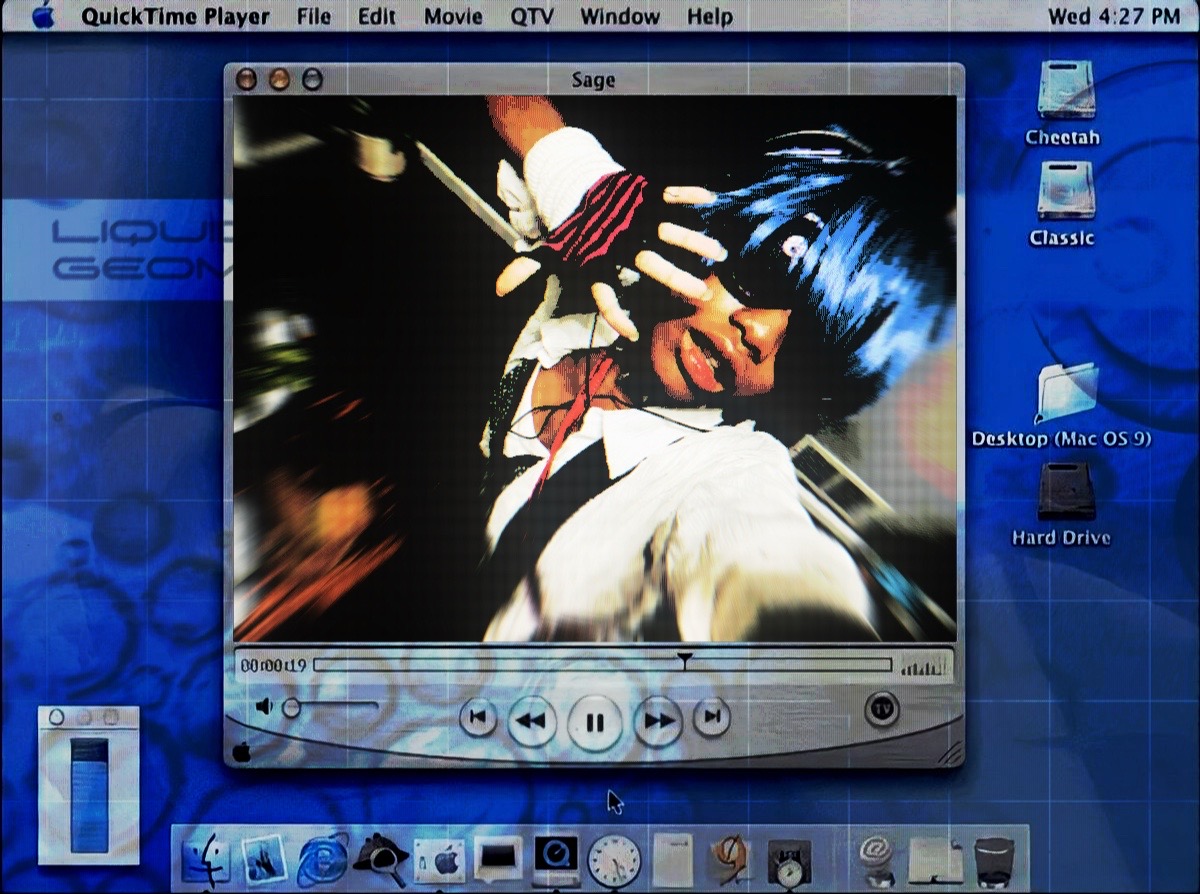Launch the Classic 9 icon in Dock
Viewport: 1200px width, 894px height.
coord(730,860)
